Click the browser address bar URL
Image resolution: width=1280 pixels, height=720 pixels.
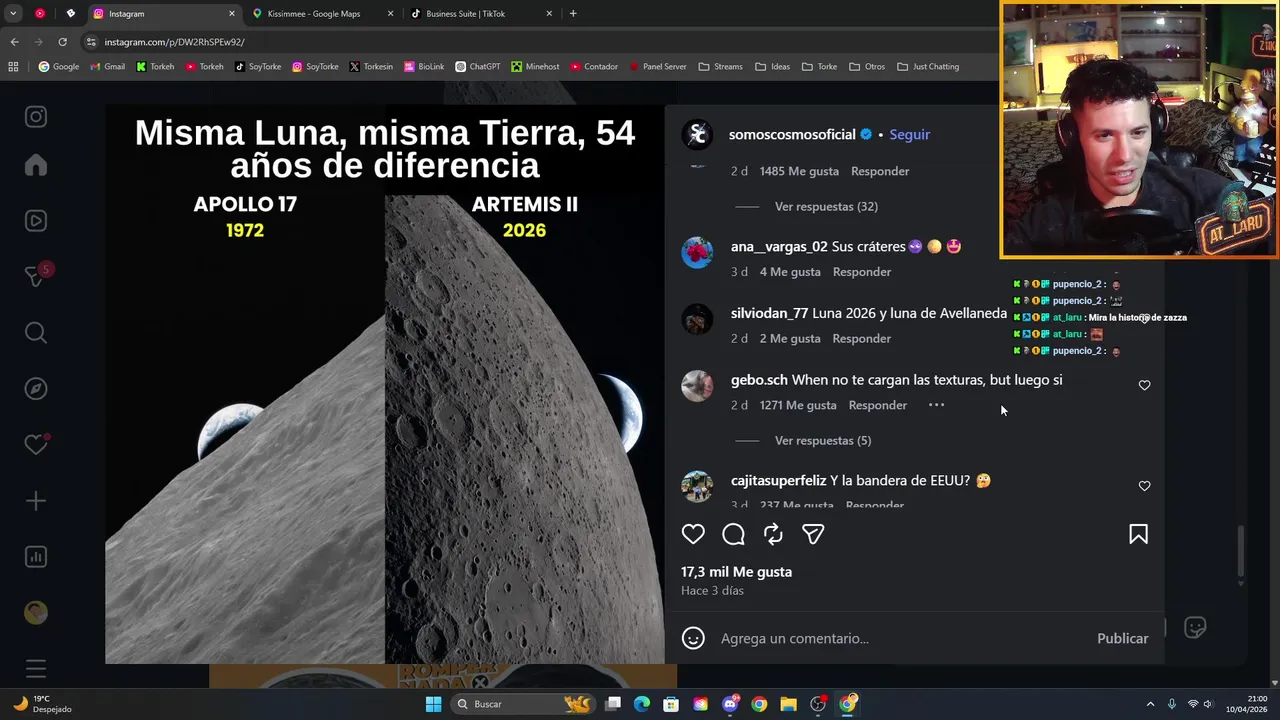tap(174, 42)
